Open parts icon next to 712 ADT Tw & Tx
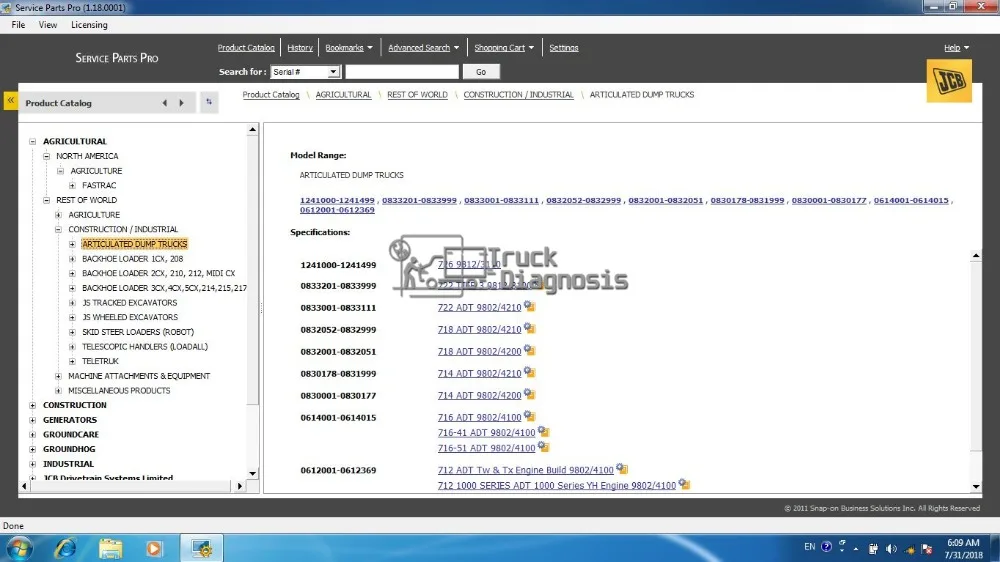The image size is (1000, 562). (x=622, y=469)
